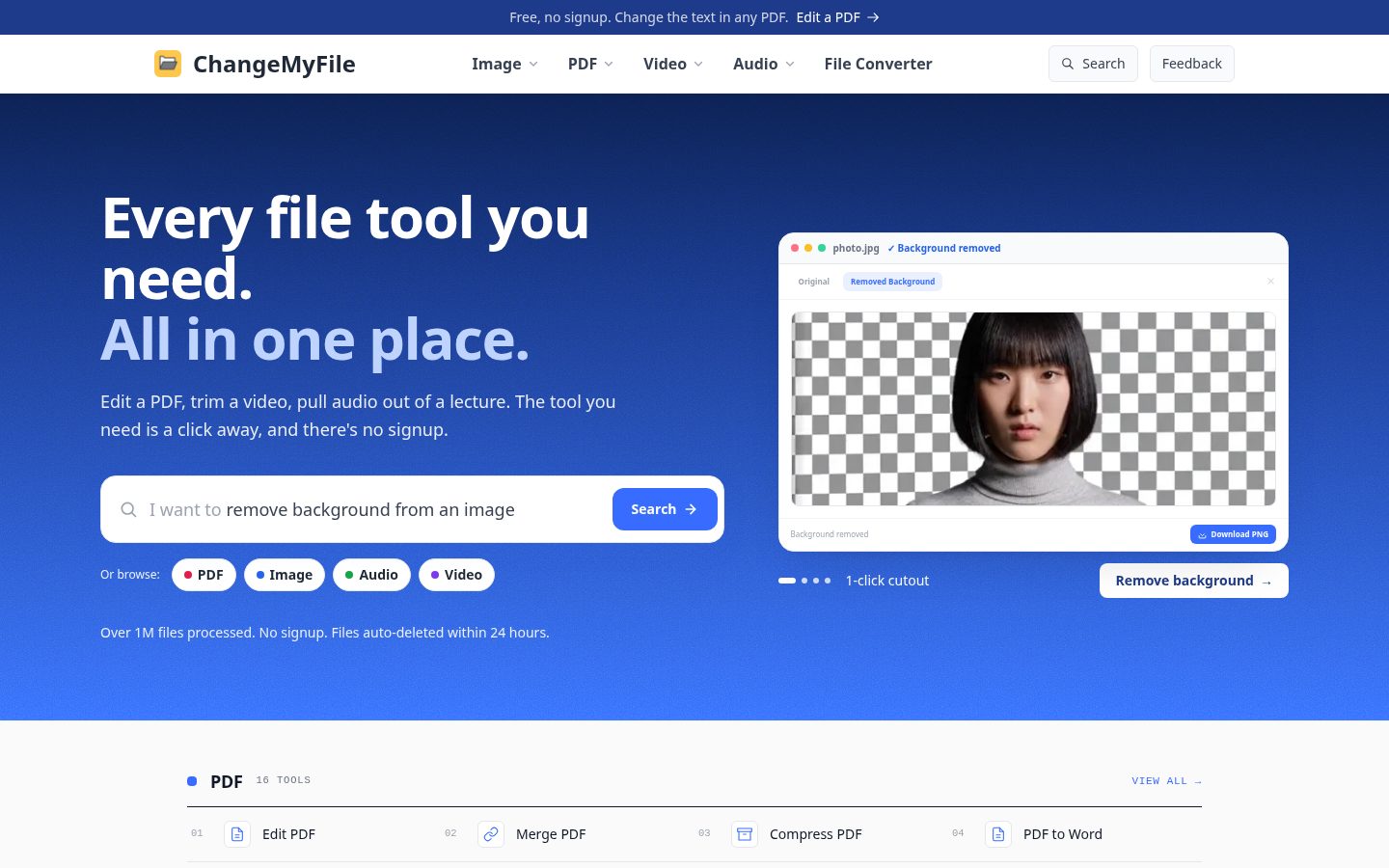Click the Remove background button
This screenshot has width=1389, height=868.
1193,581
